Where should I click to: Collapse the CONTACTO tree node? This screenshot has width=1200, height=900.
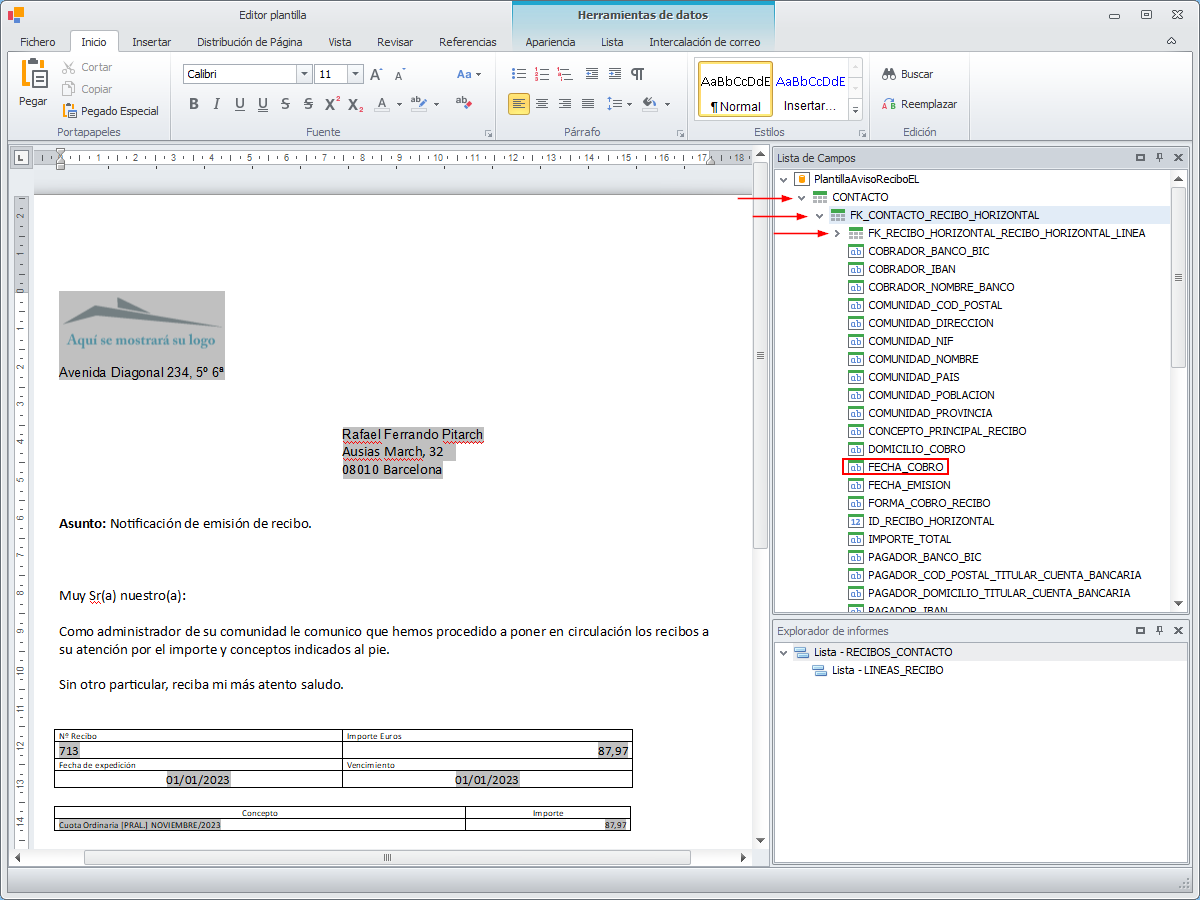(801, 197)
